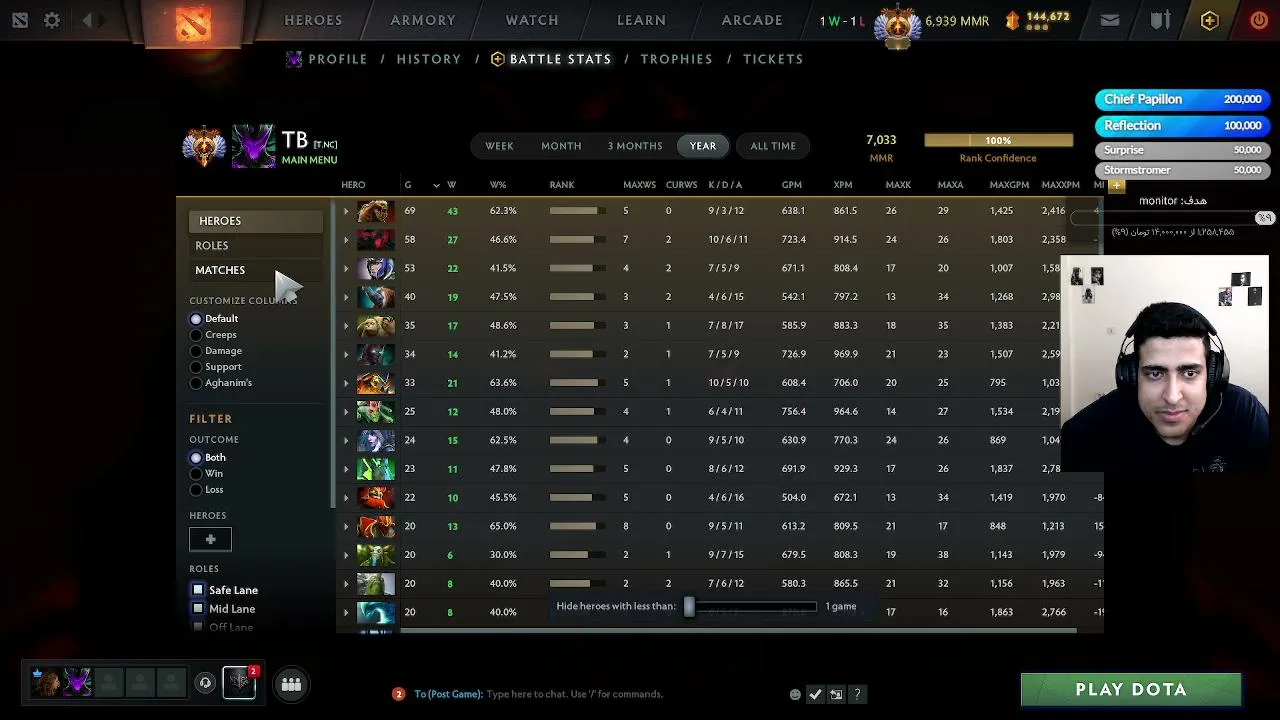Click the Rank Confidence 100% bar
Screen dimensions: 1280x720
(x=998, y=141)
